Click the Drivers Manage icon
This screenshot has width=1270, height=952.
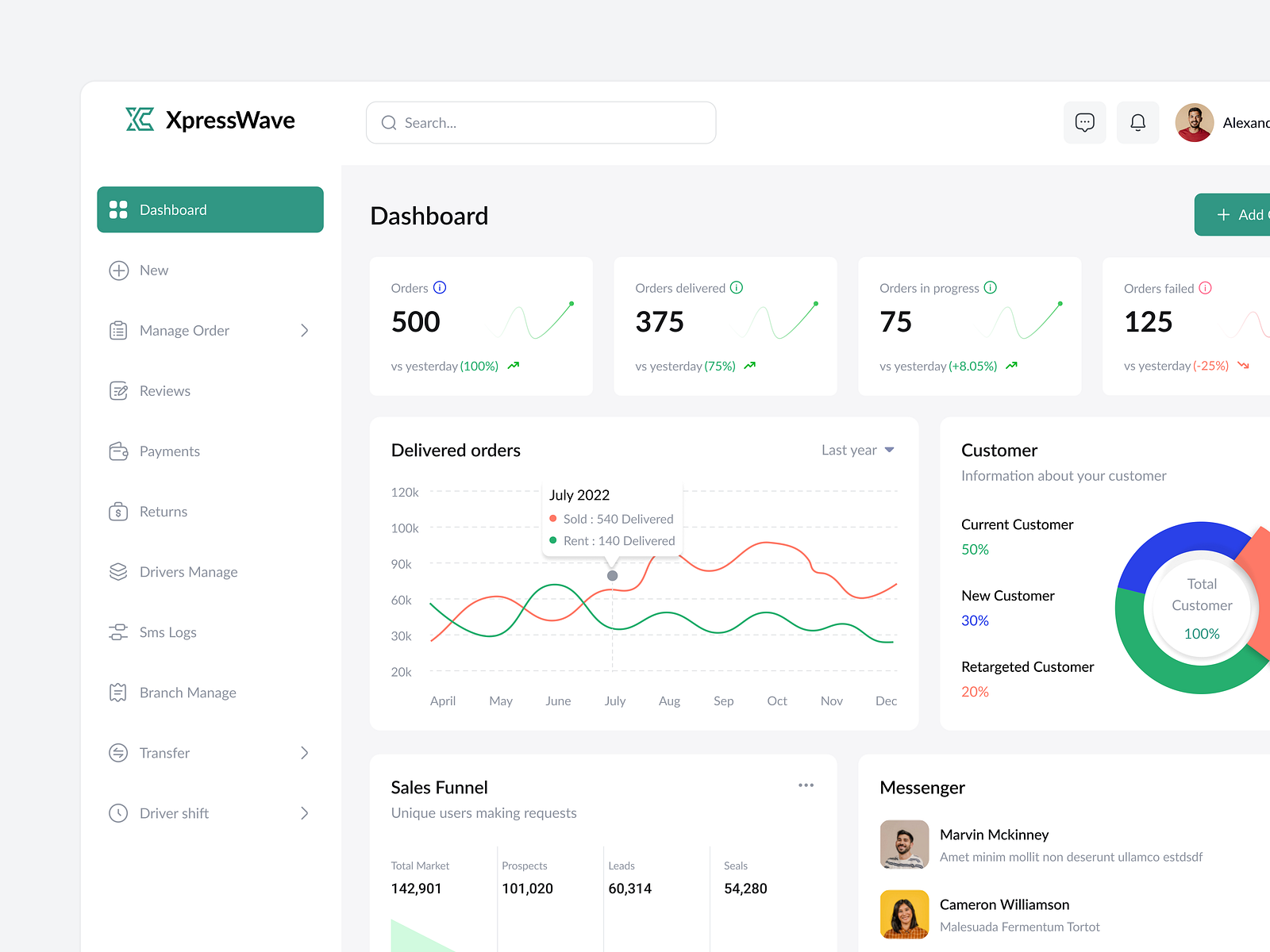(x=118, y=571)
